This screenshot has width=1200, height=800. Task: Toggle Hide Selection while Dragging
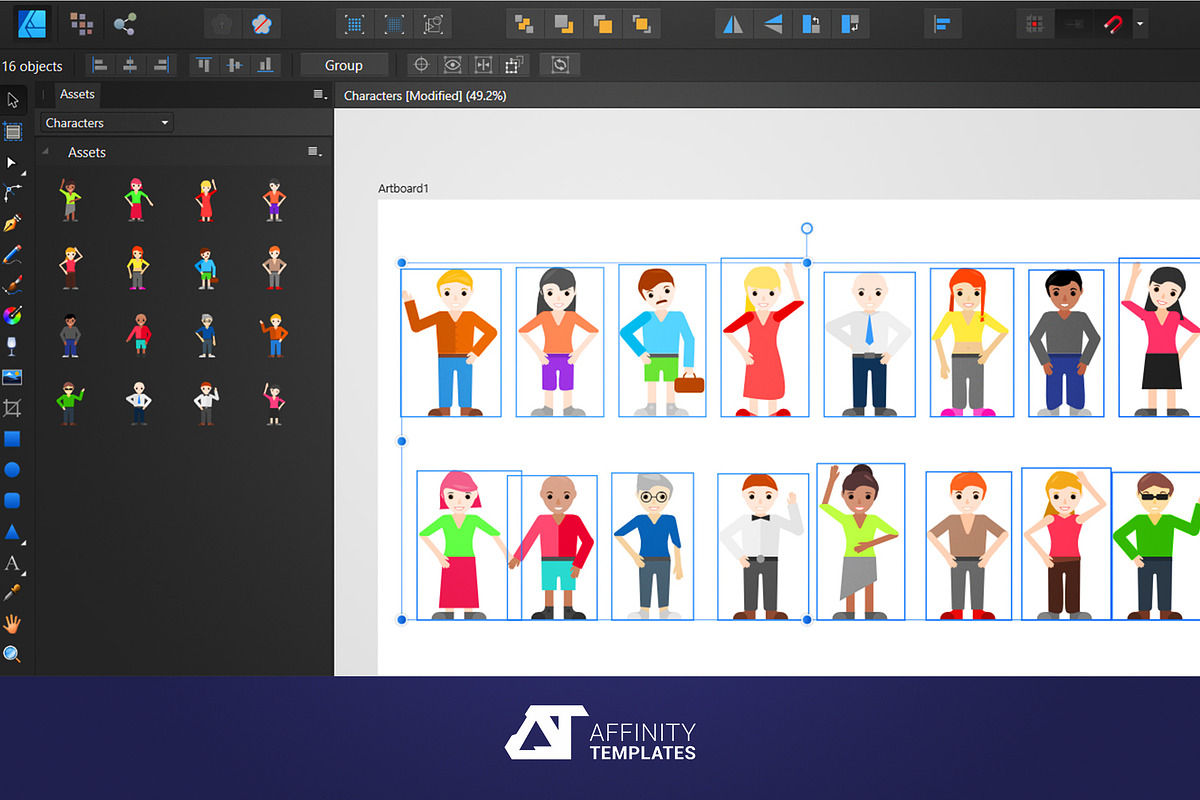453,65
